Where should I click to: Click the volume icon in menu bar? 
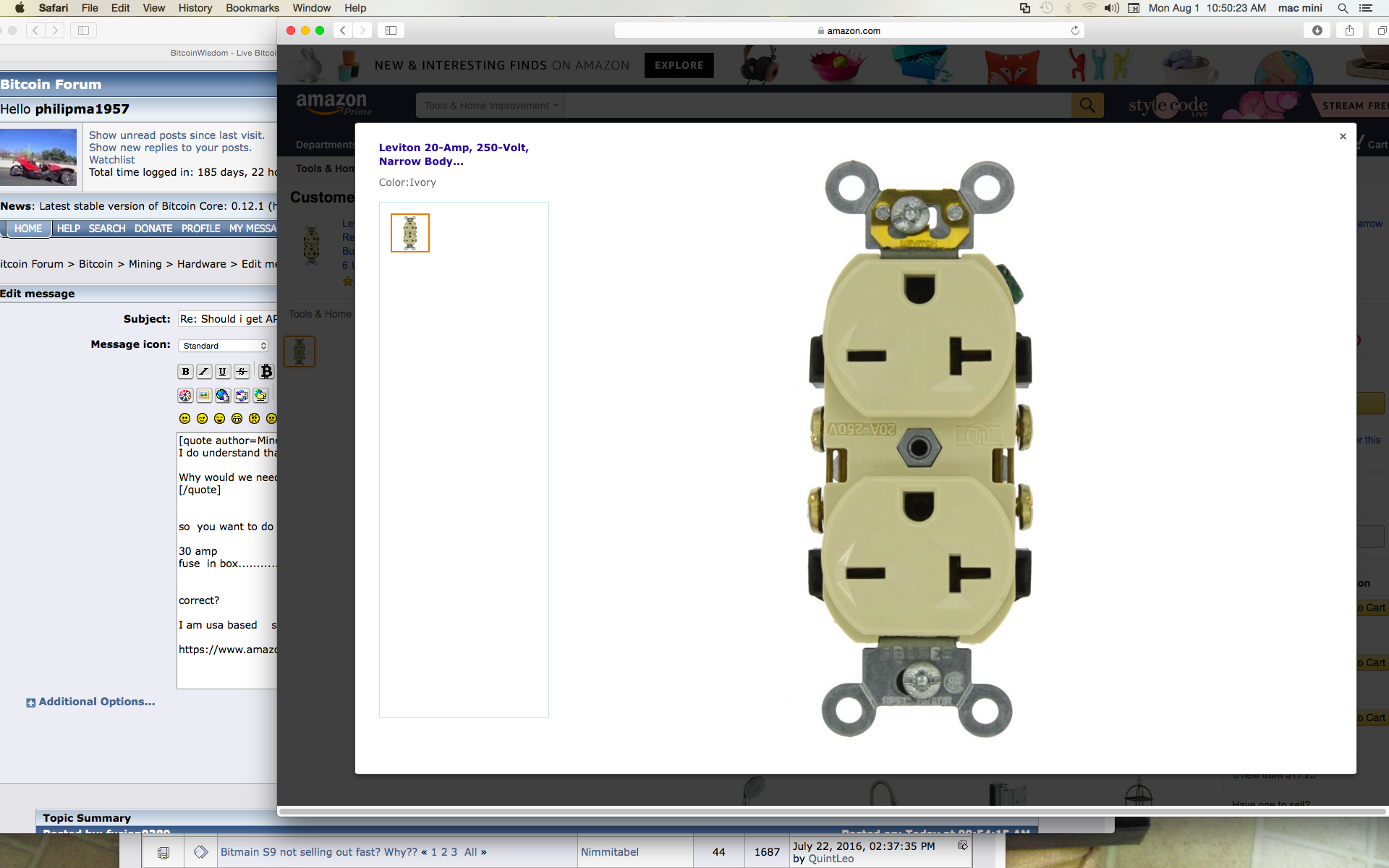[1112, 8]
